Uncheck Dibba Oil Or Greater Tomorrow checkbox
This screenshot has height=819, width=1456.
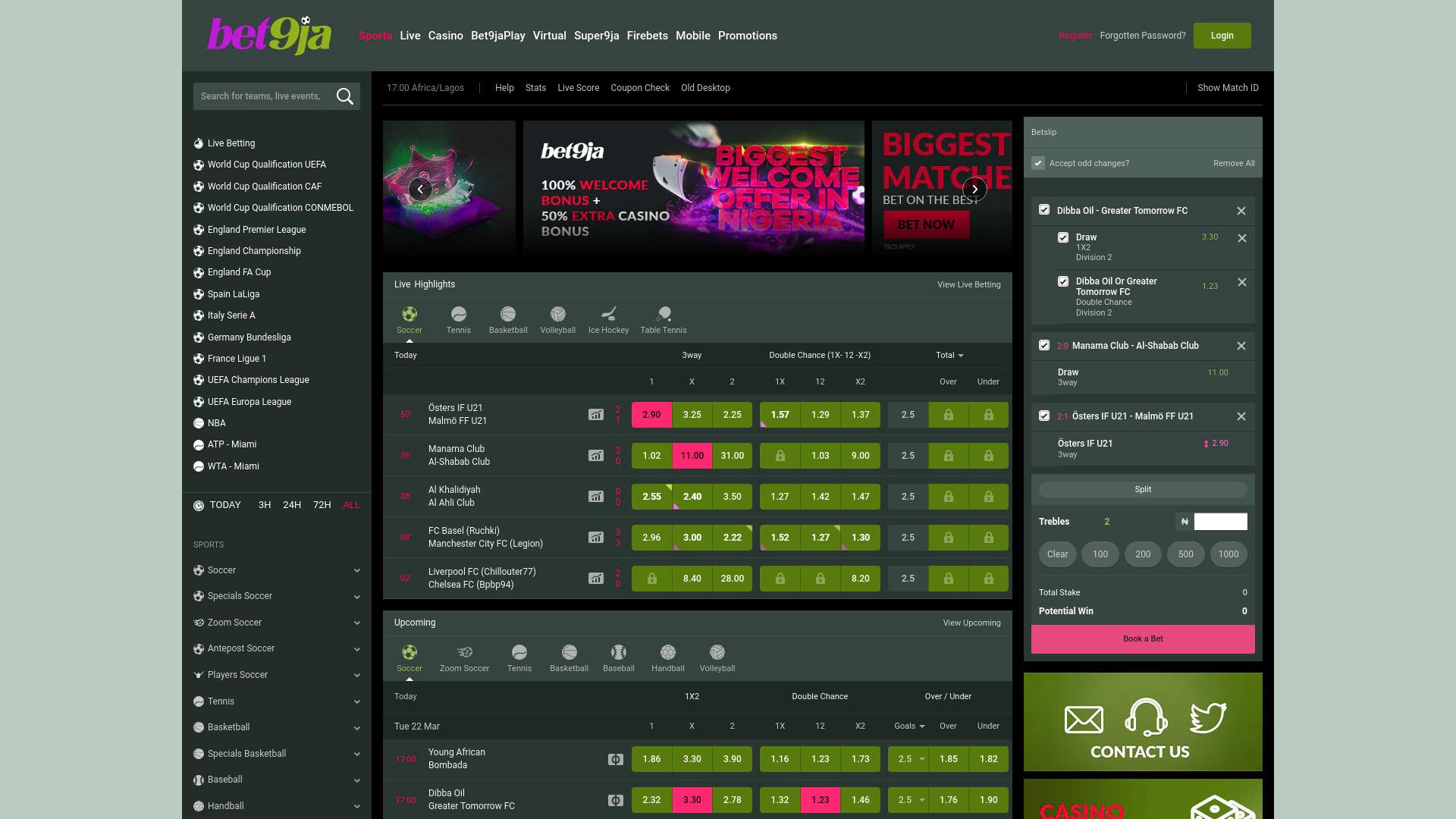click(1063, 281)
